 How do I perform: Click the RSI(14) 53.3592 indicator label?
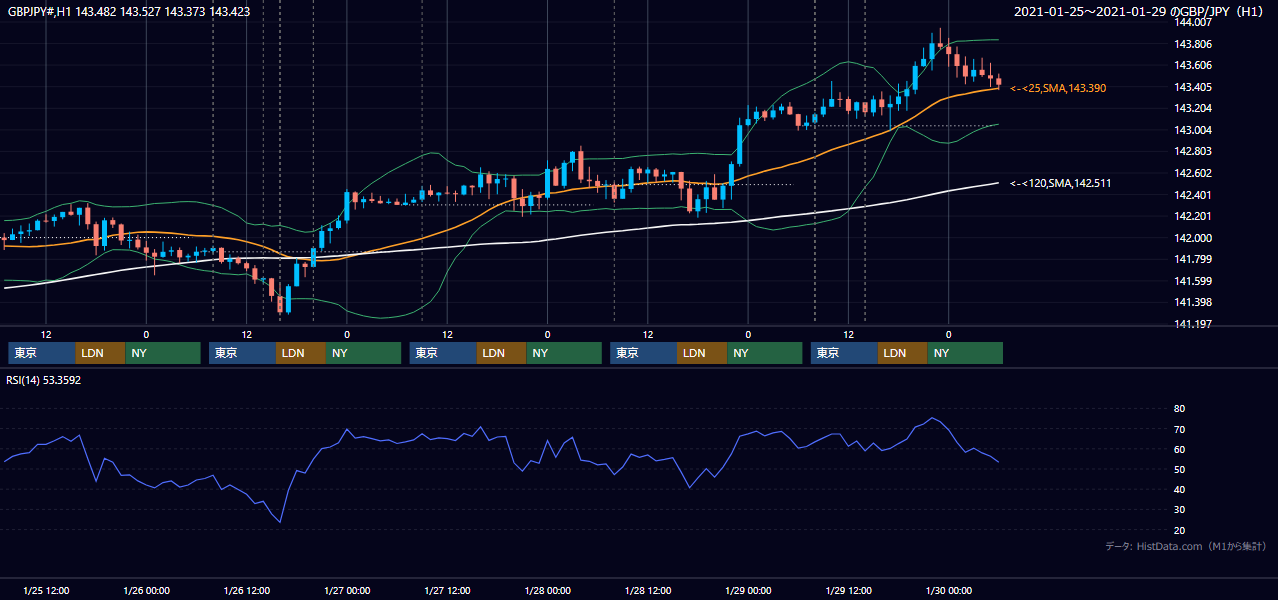point(45,380)
